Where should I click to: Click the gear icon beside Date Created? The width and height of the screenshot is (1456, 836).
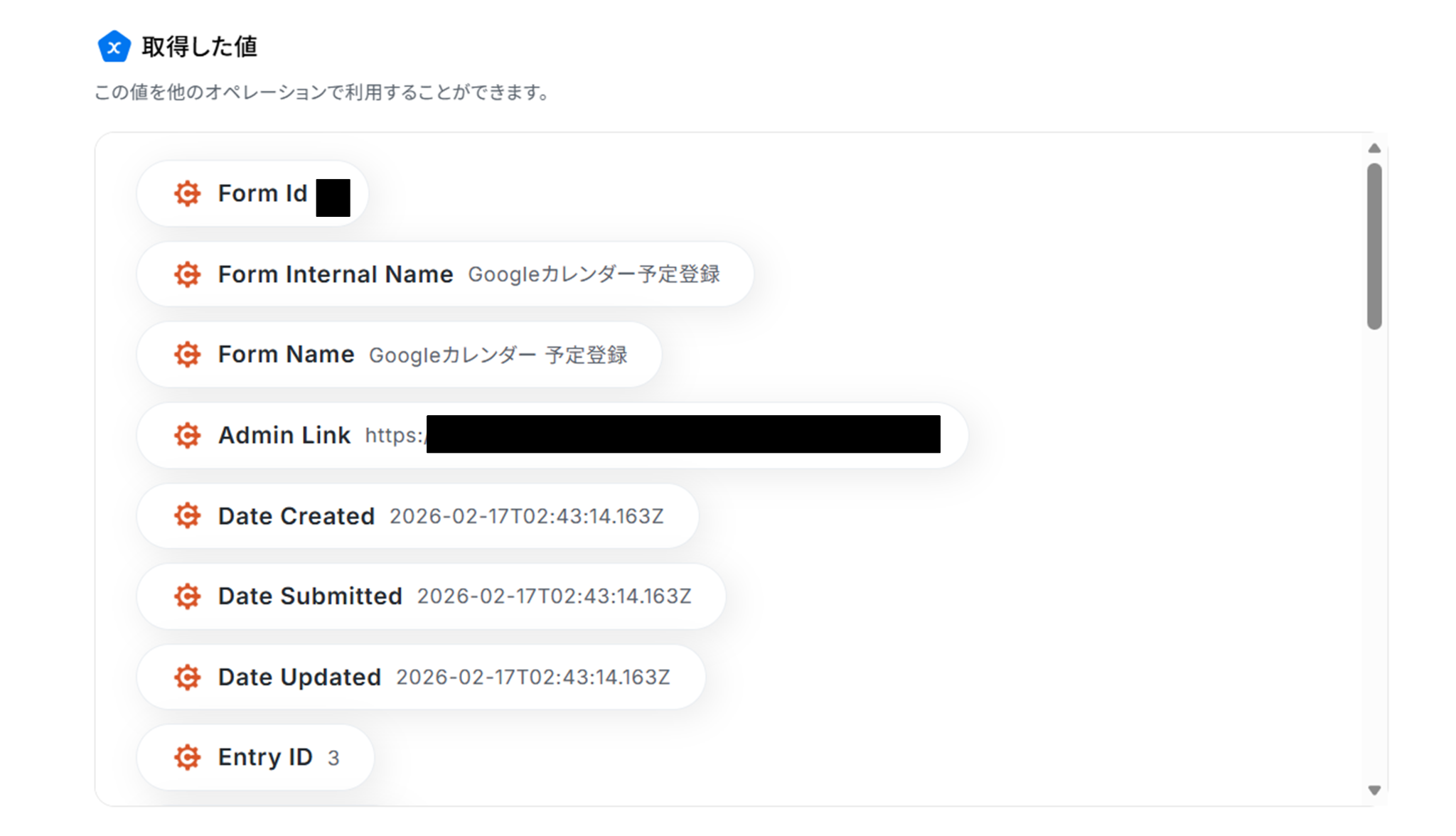click(187, 515)
